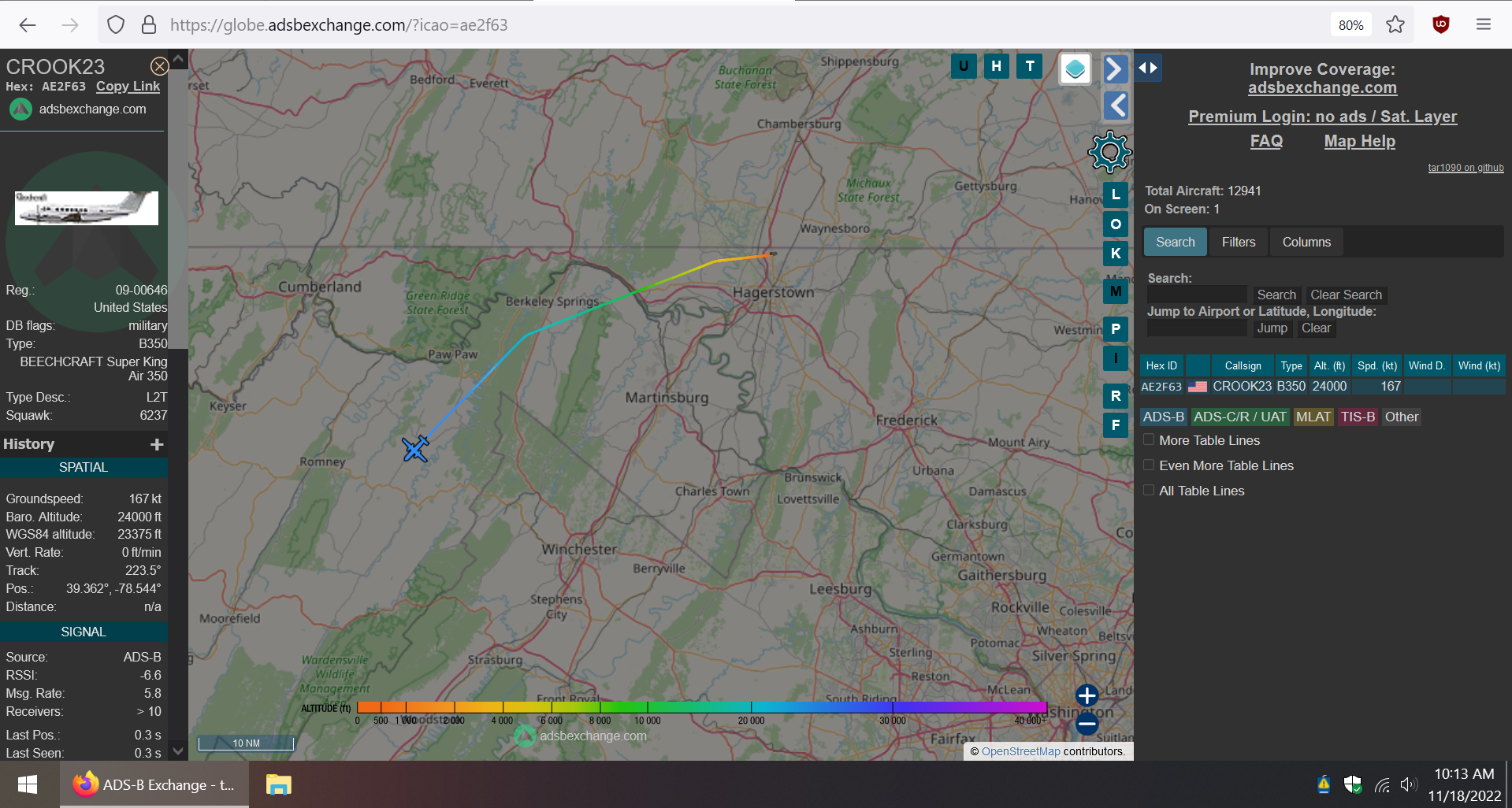Open adsbexchange.com link in info panel
This screenshot has width=1512, height=808.
point(92,109)
